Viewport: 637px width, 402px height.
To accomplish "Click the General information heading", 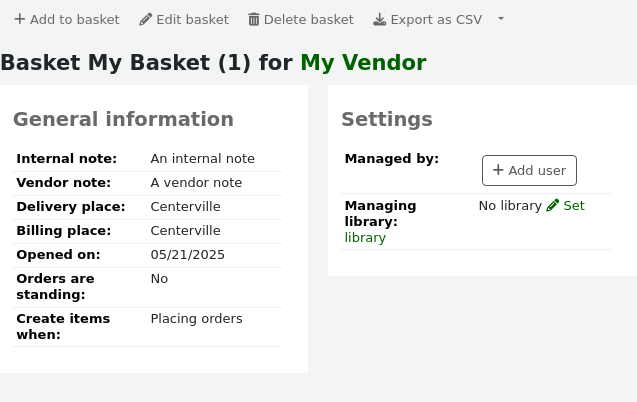I will (x=123, y=119).
